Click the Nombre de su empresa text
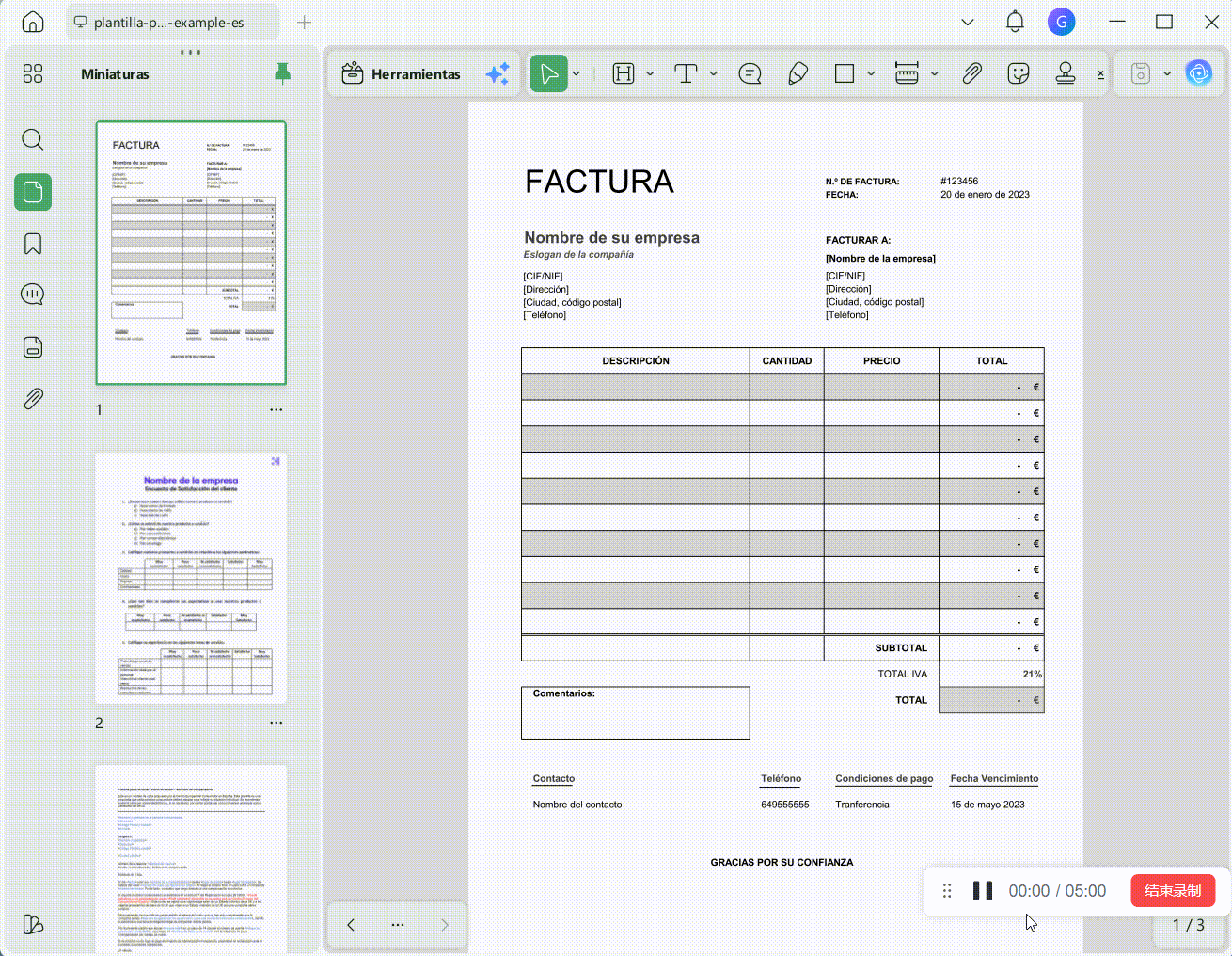 pyautogui.click(x=612, y=237)
